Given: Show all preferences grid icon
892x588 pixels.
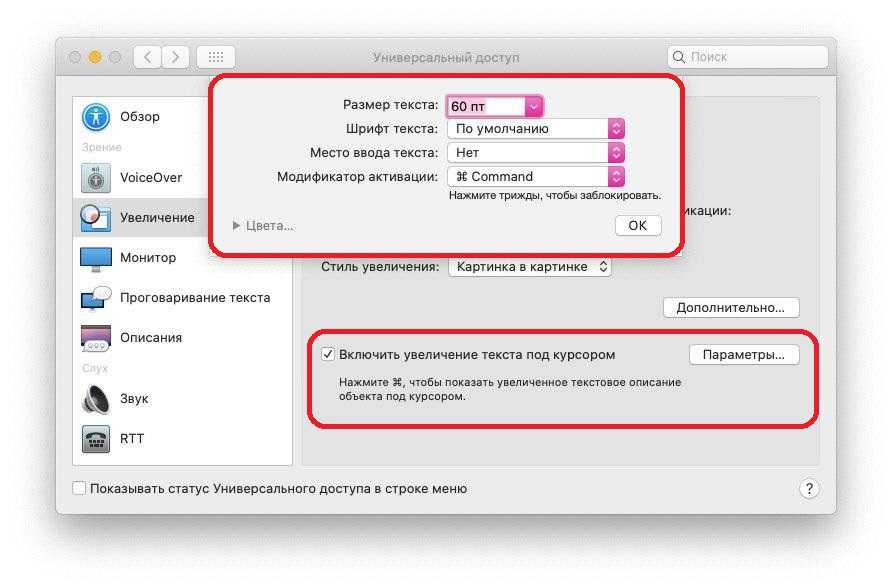Looking at the screenshot, I should coord(216,57).
